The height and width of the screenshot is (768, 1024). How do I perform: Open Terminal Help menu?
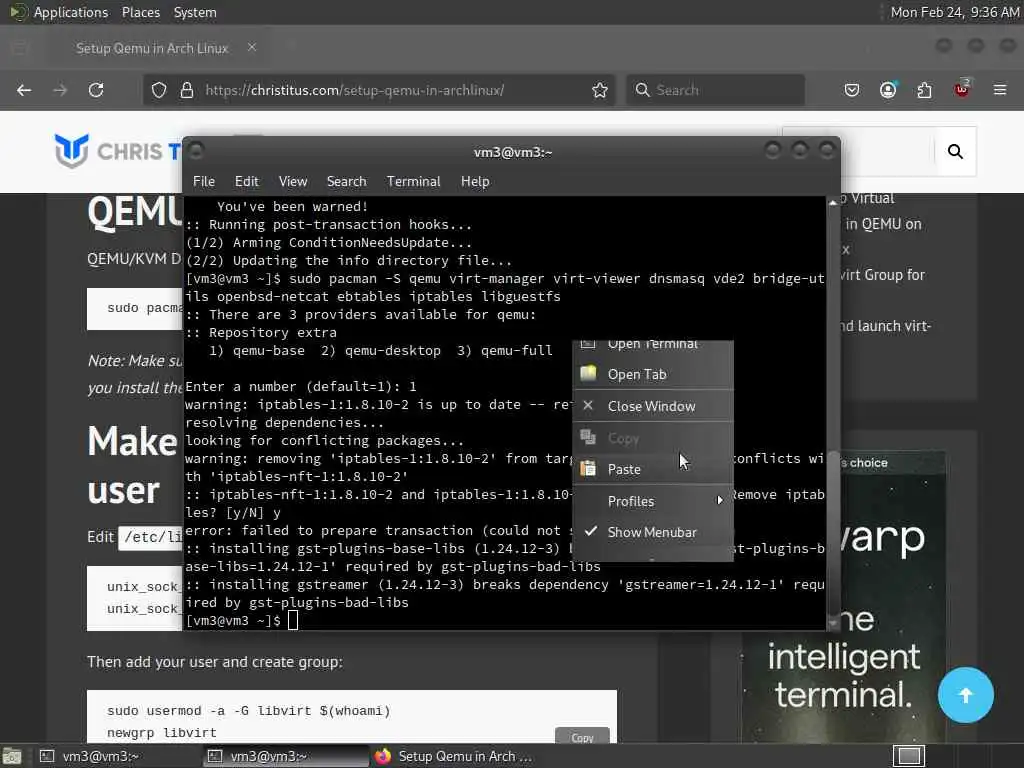tap(475, 182)
